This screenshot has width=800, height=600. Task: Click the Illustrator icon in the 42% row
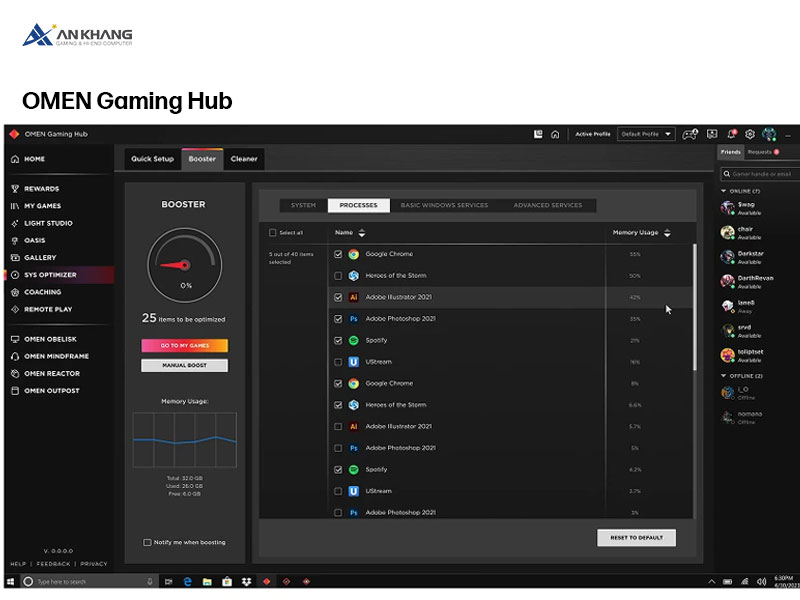tap(354, 297)
